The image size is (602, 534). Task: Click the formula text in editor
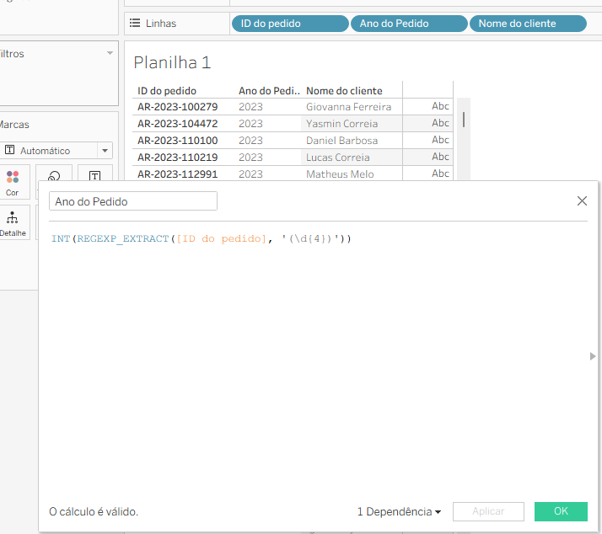[x=201, y=239]
